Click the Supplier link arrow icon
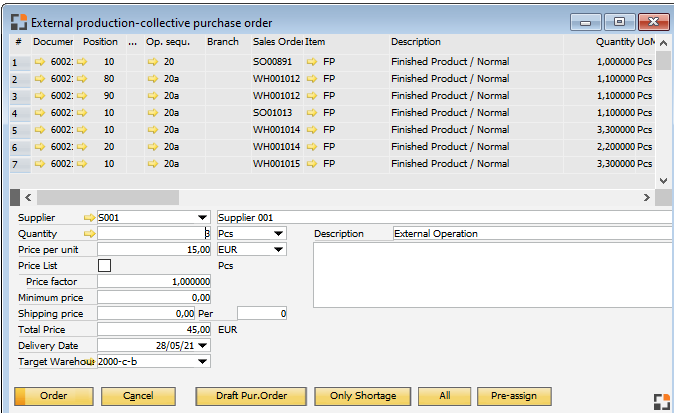This screenshot has height=413, width=674. point(90,217)
